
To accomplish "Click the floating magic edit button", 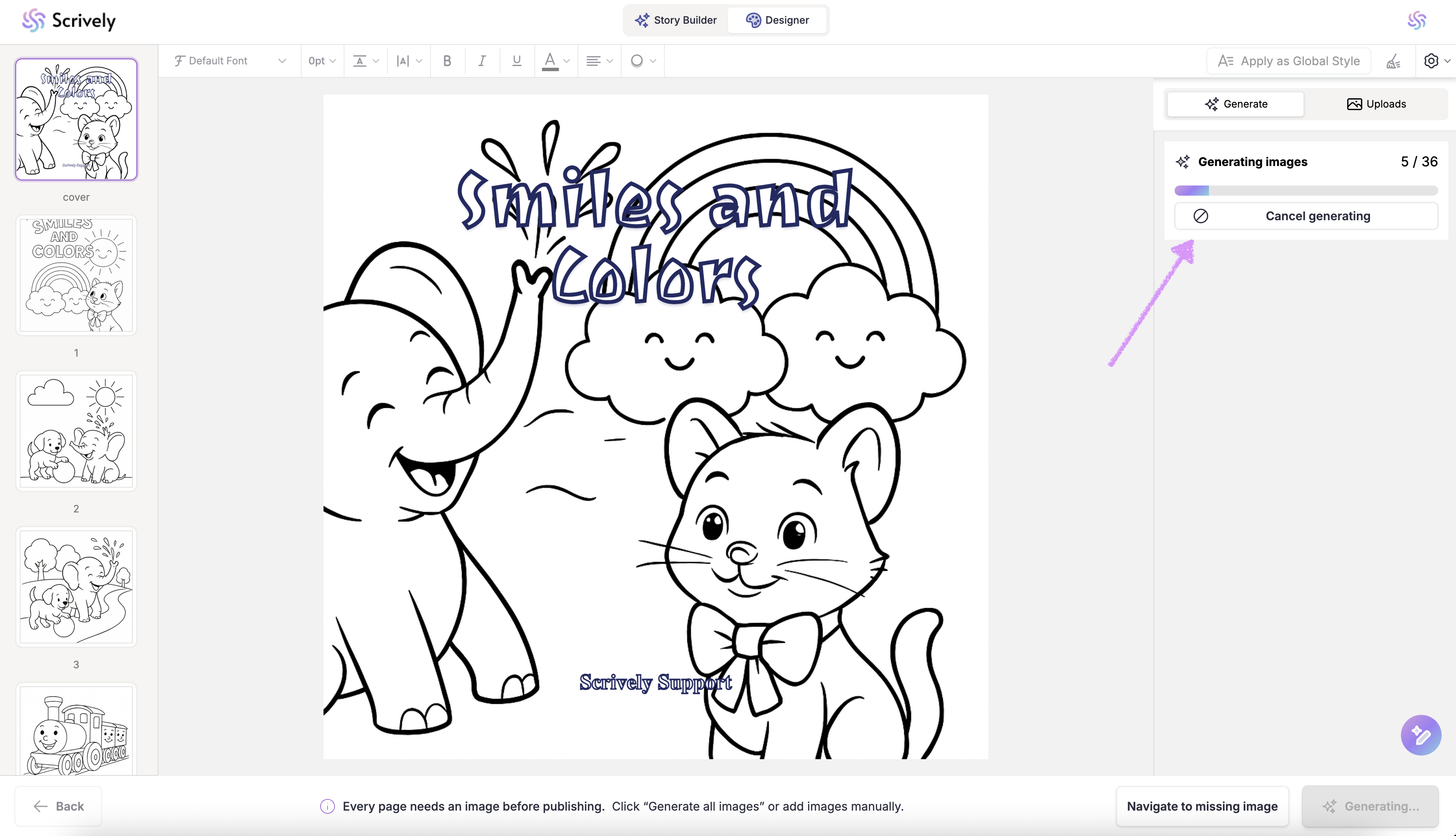I will click(1420, 735).
